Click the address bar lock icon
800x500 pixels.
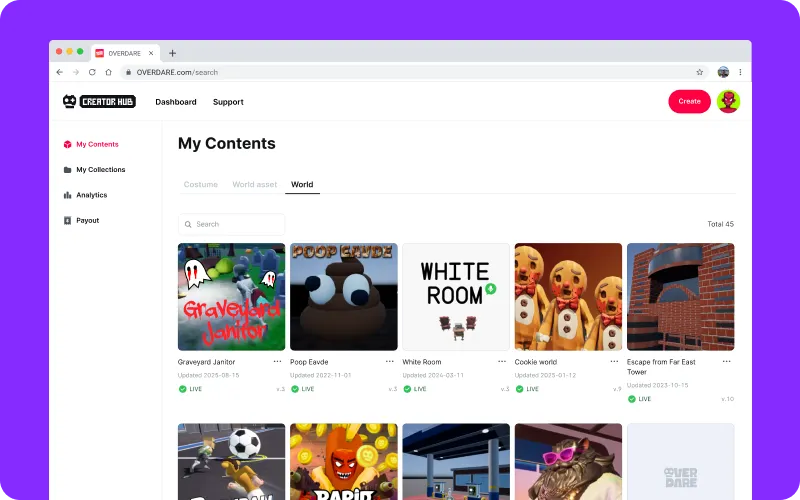129,72
